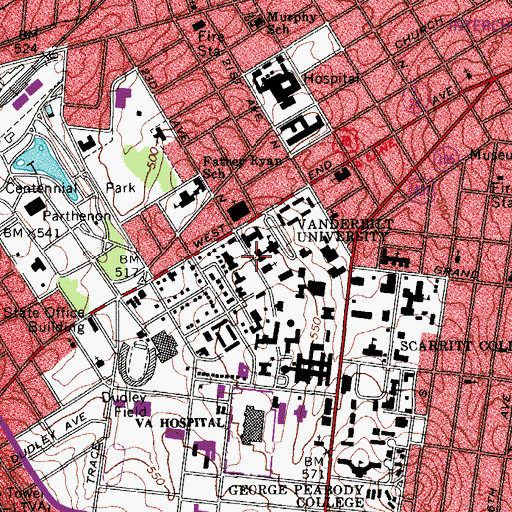The width and height of the screenshot is (512, 512).
Task: Click the GRAND street label
Action: [456, 272]
